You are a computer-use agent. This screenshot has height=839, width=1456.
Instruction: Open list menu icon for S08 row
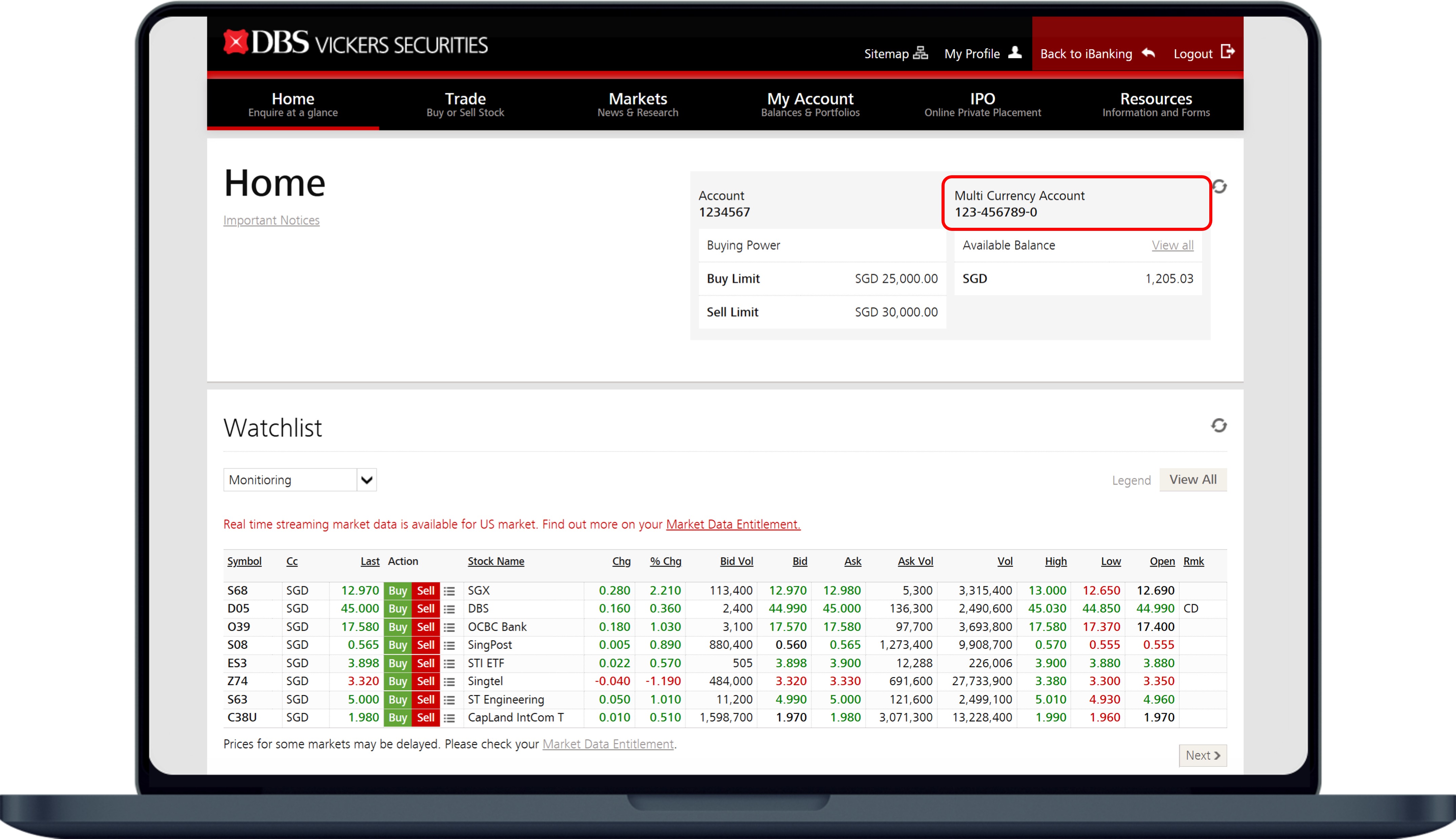pyautogui.click(x=449, y=645)
